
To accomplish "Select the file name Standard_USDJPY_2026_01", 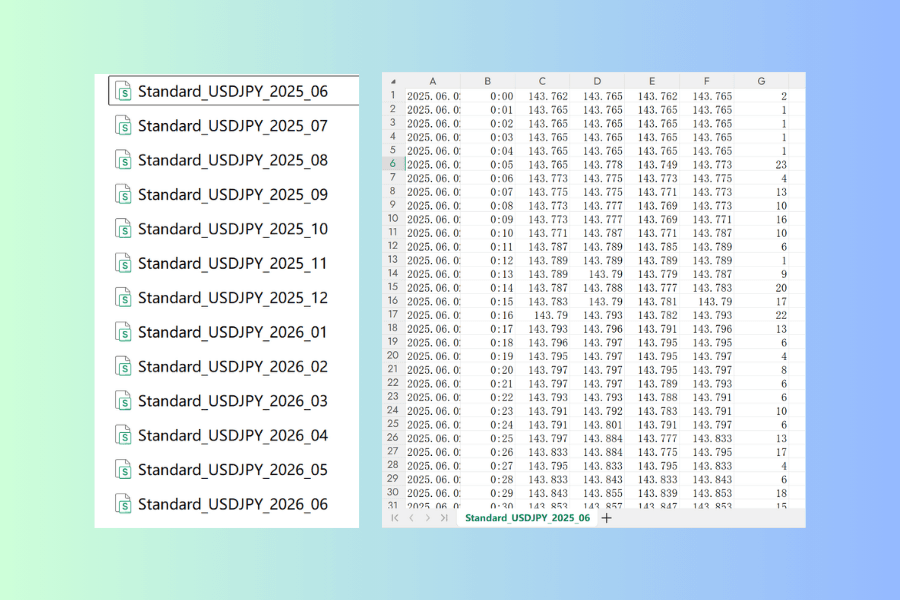I will (x=232, y=332).
